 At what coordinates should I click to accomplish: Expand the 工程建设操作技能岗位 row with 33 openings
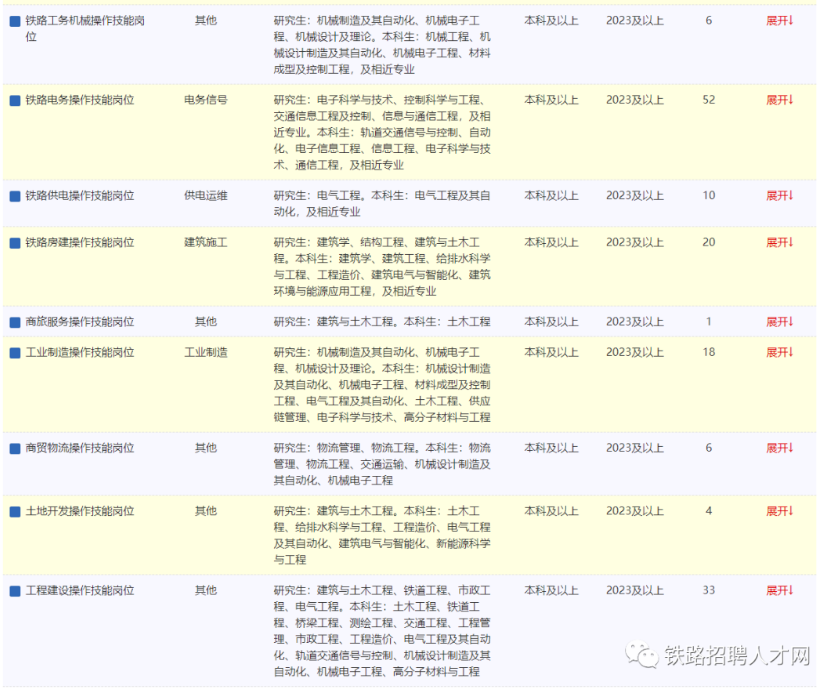779,591
